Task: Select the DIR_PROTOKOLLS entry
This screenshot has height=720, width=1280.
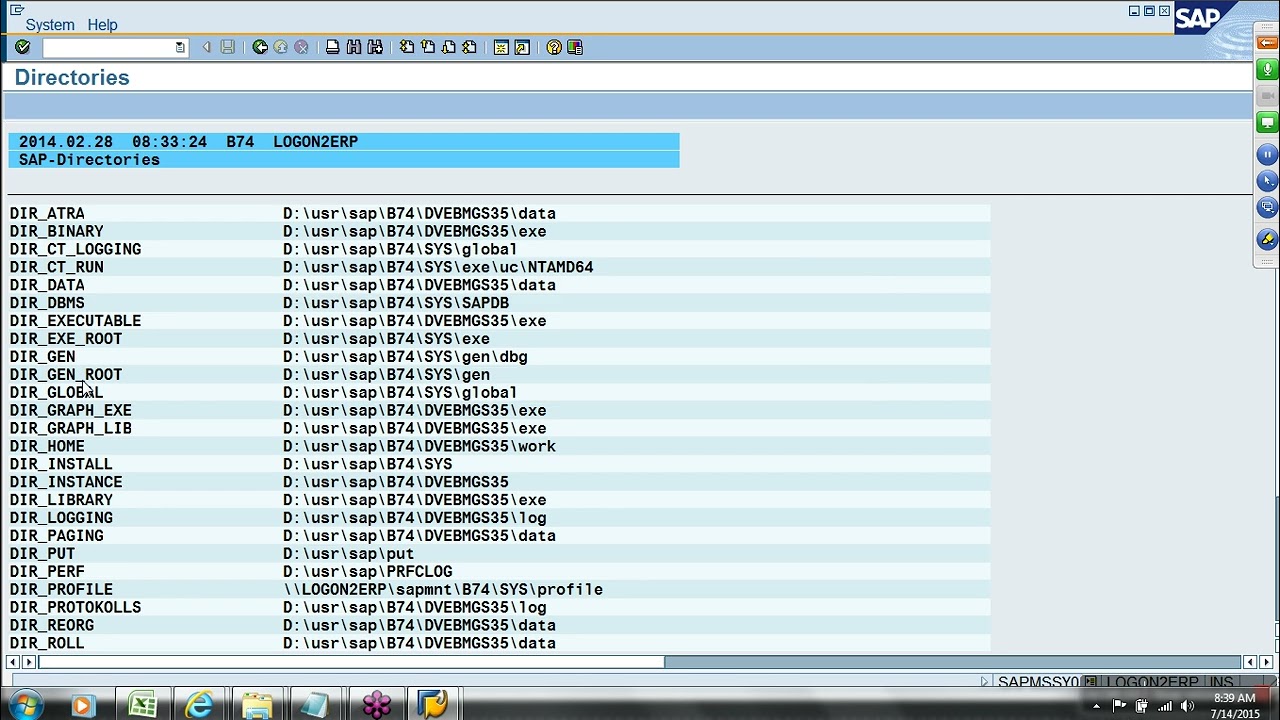Action: point(75,608)
